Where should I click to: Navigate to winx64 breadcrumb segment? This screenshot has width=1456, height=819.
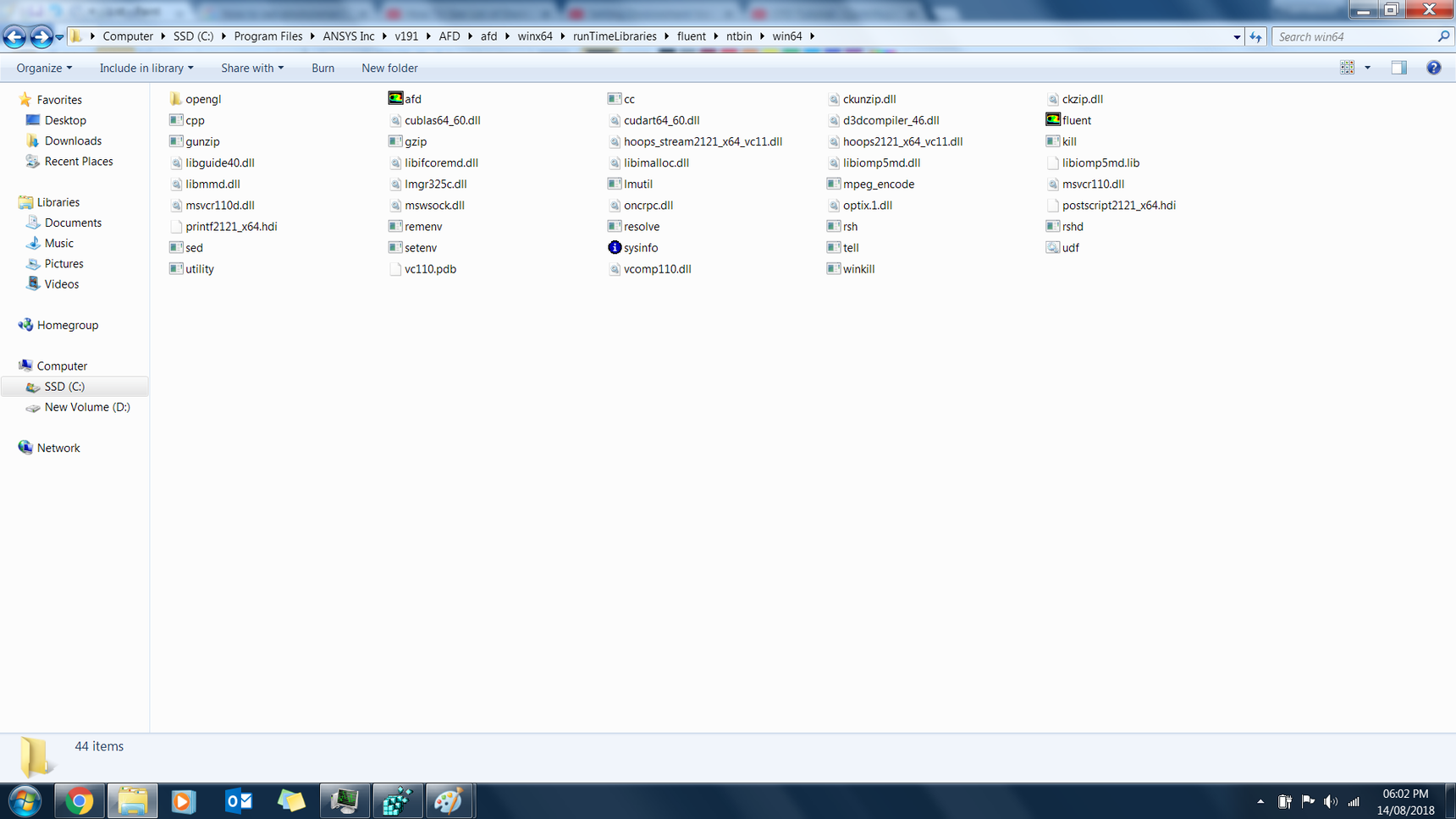(535, 36)
